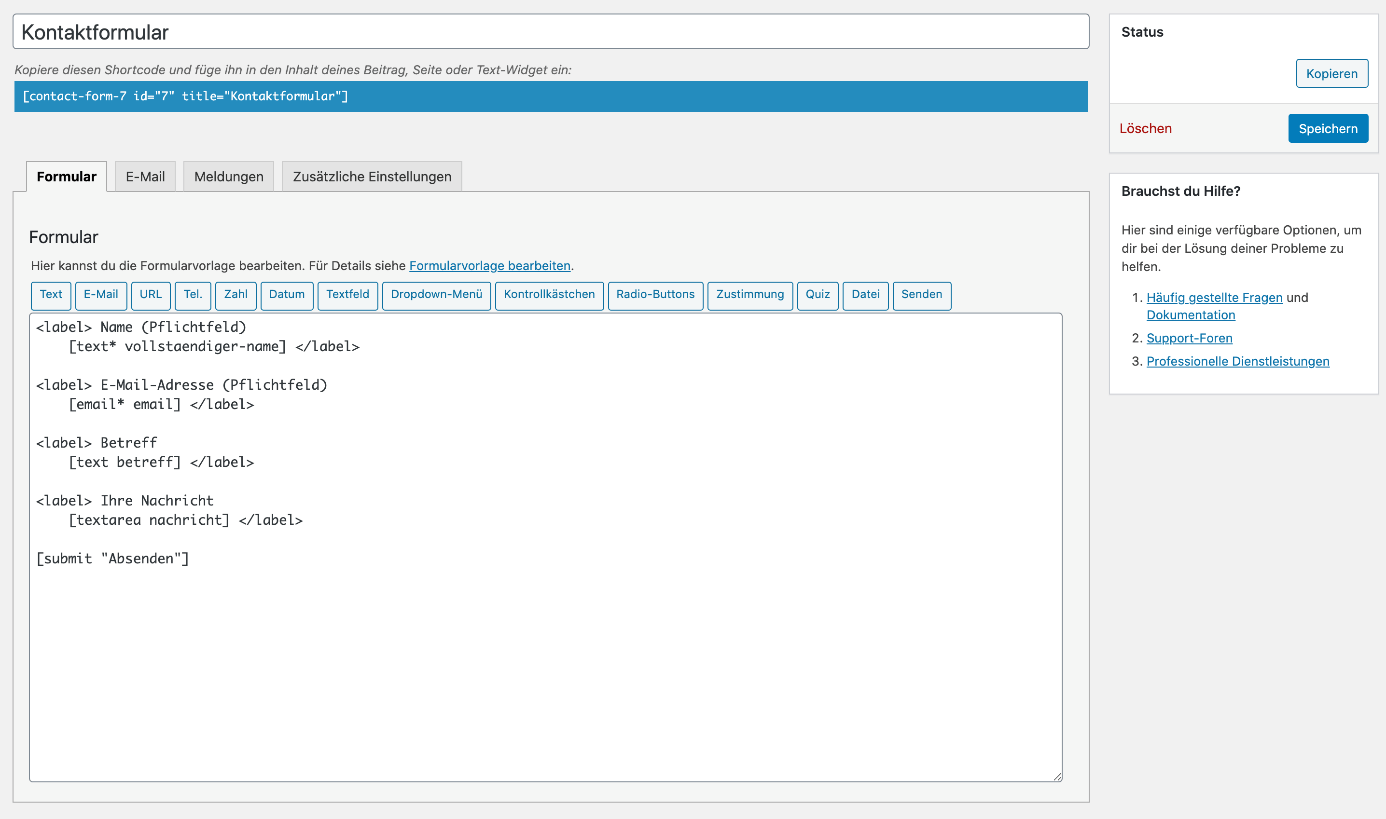Image resolution: width=1386 pixels, height=819 pixels.
Task: Click the [text* vollstaendiger-name] line
Action: click(213, 347)
